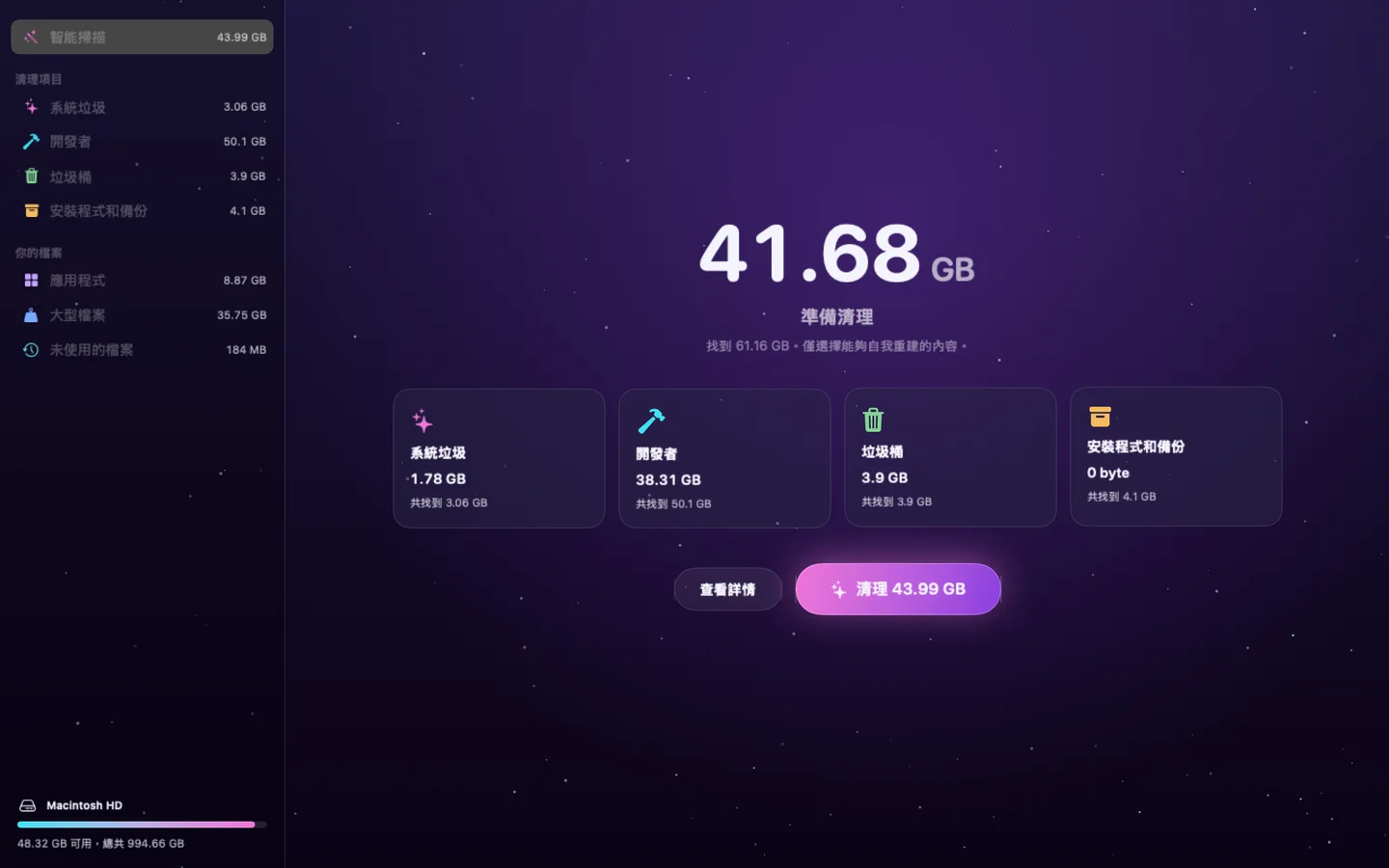Viewport: 1389px width, 868px height.
Task: Open the 開發者 38.31 GB card
Action: click(x=724, y=458)
